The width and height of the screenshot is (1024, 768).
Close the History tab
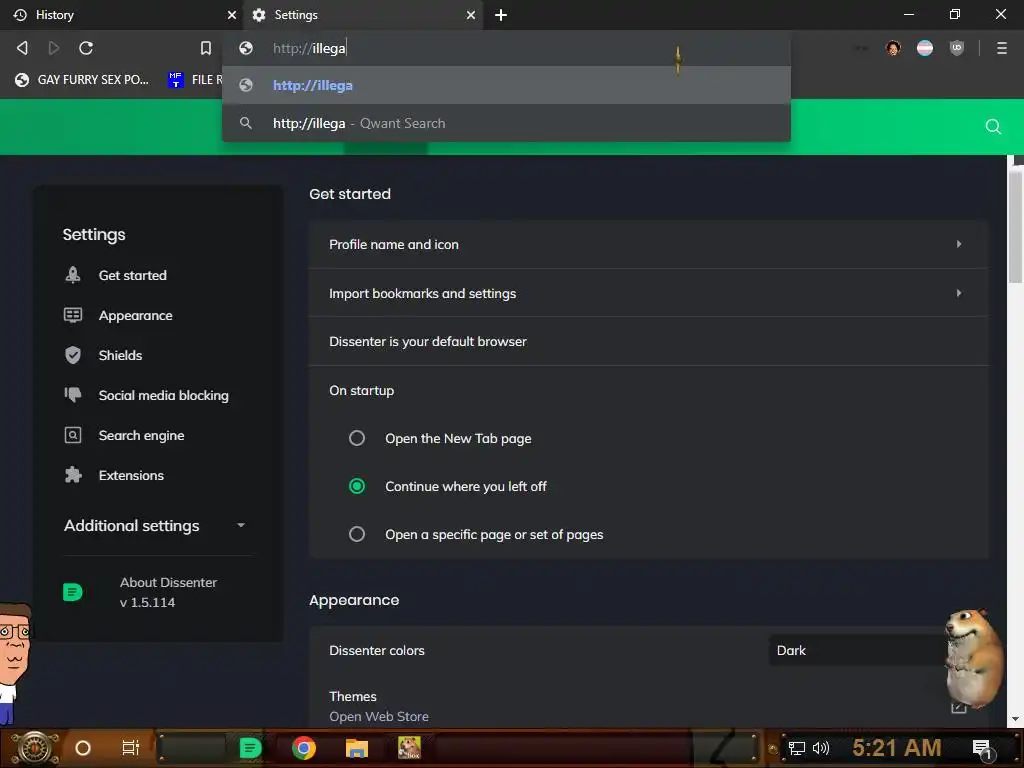pyautogui.click(x=232, y=15)
